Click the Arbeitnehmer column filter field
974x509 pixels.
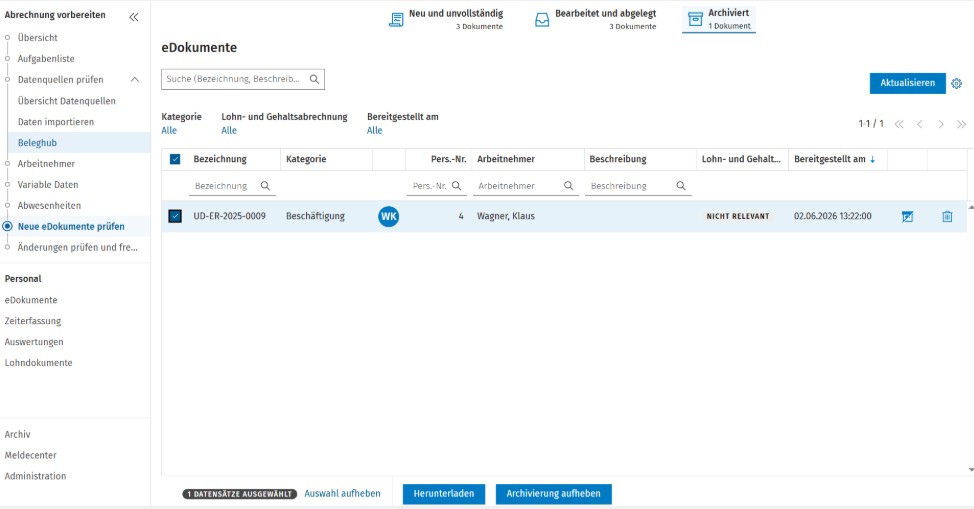click(526, 186)
